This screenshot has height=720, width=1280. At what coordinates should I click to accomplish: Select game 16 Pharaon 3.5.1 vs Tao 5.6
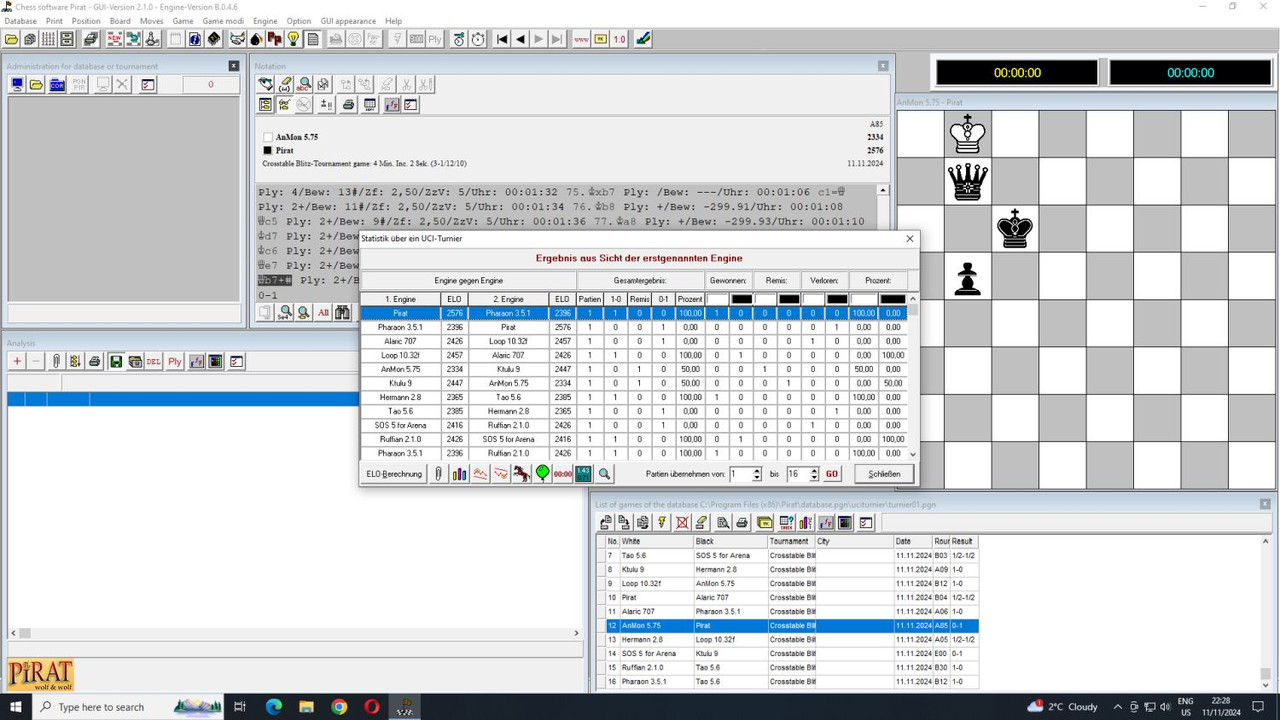point(788,681)
